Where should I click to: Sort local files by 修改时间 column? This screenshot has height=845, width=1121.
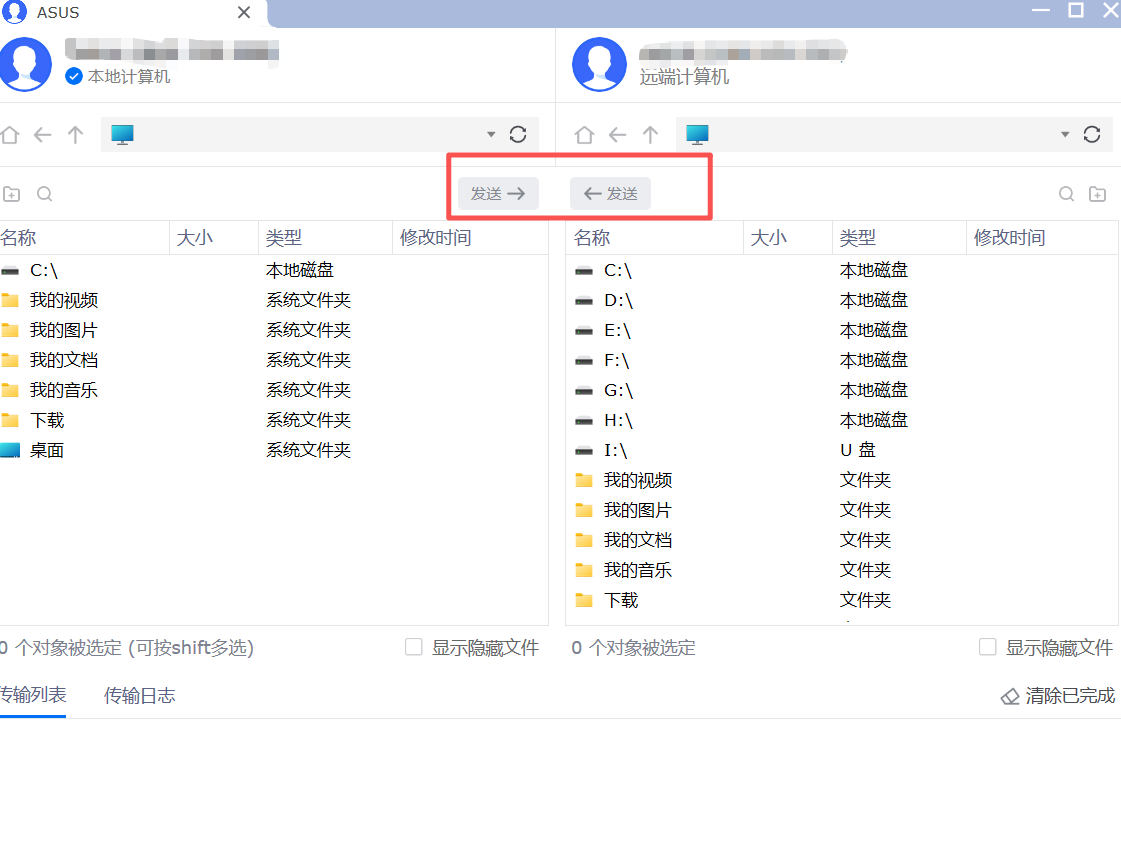pyautogui.click(x=470, y=238)
